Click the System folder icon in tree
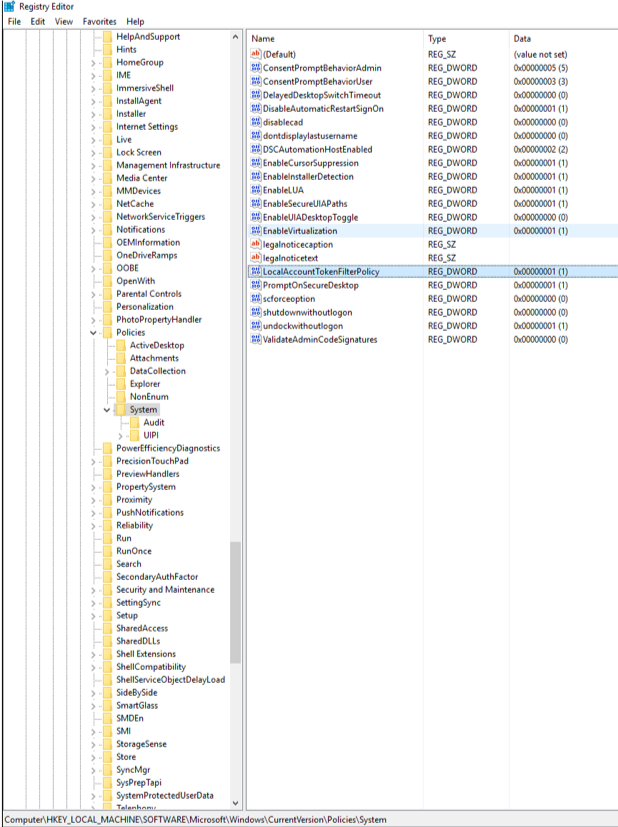Screen dimensions: 618x827 [121, 410]
